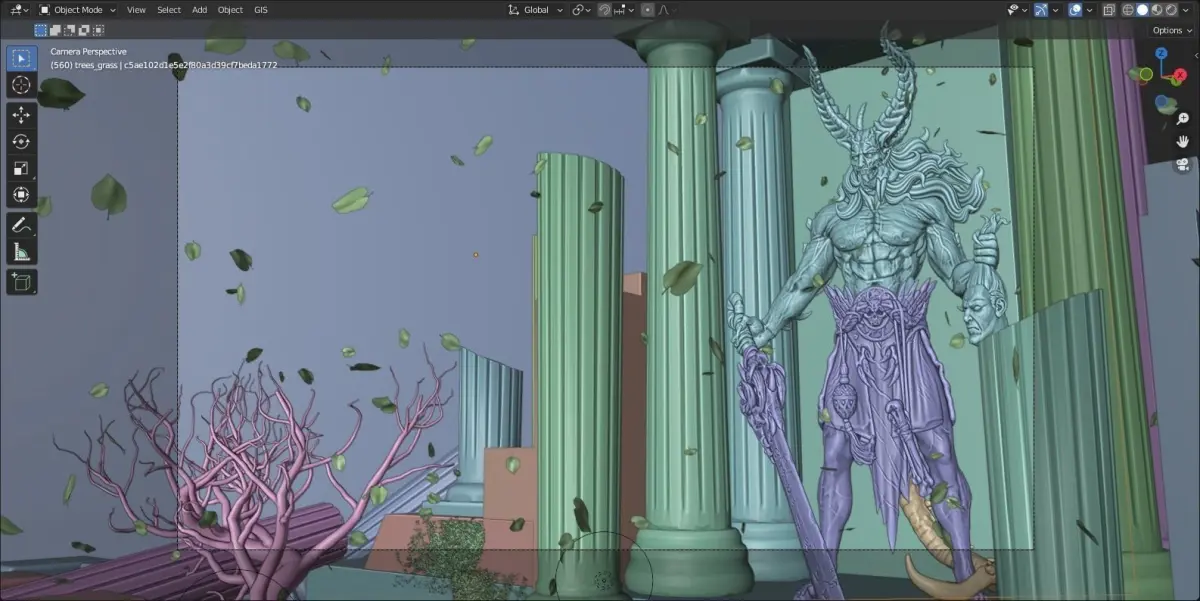The height and width of the screenshot is (601, 1200).
Task: Switch to rendered viewport shading
Action: click(1171, 10)
